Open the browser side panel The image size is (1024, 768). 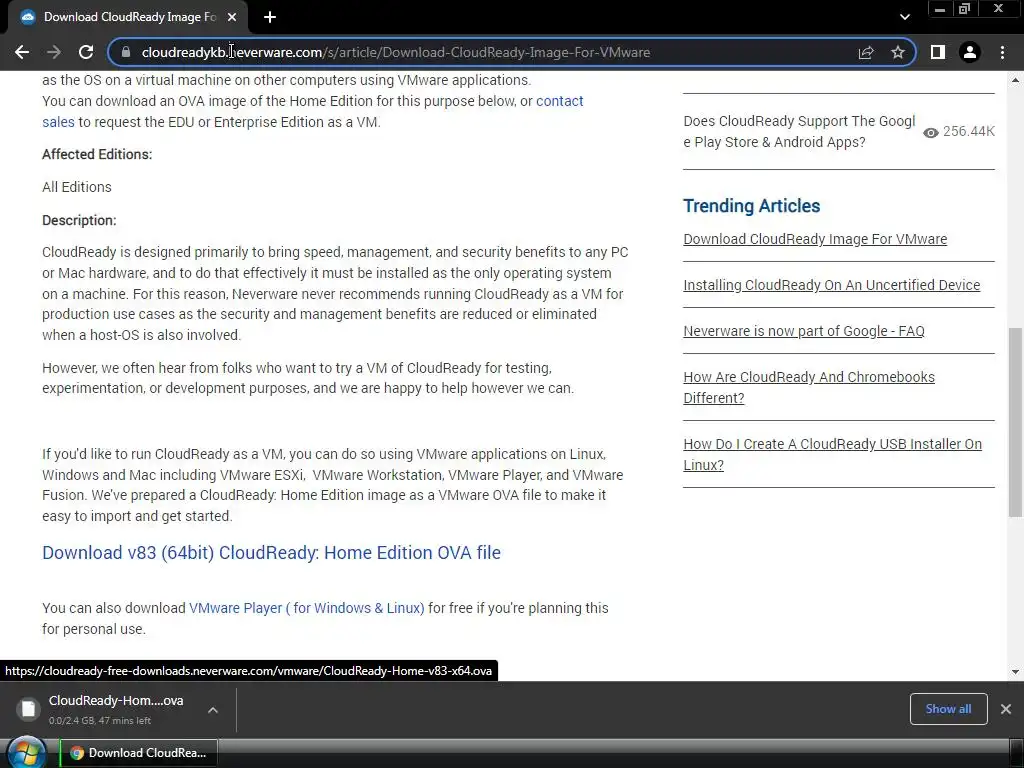[938, 52]
